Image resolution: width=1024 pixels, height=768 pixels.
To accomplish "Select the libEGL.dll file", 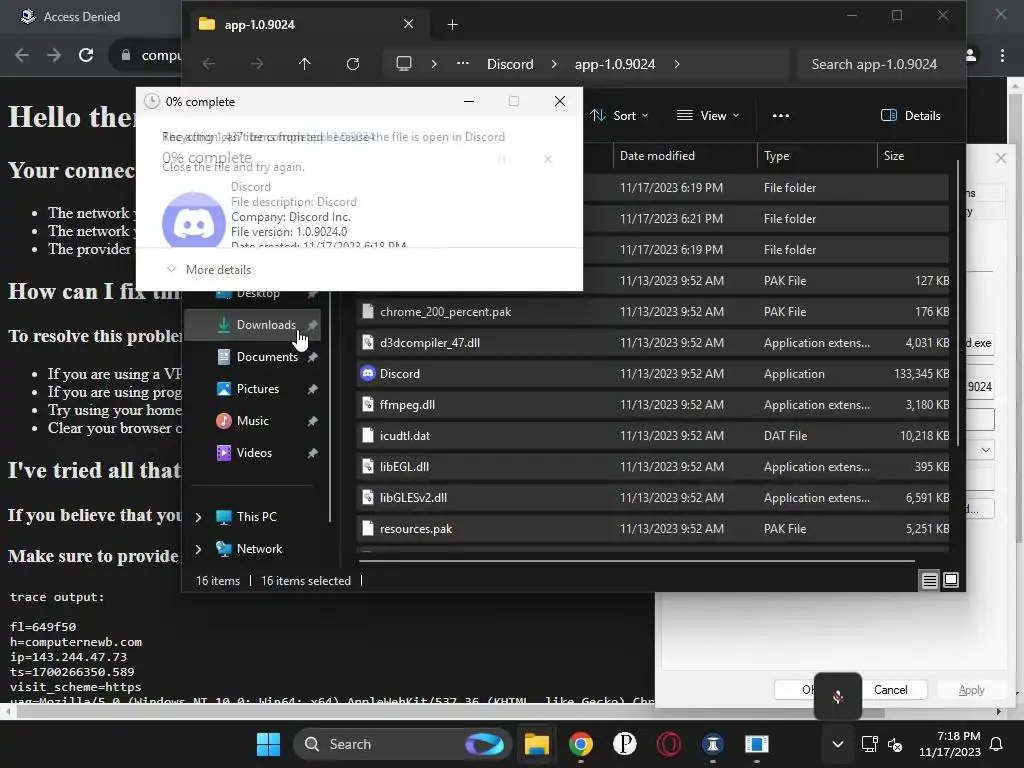I will pos(653,467).
